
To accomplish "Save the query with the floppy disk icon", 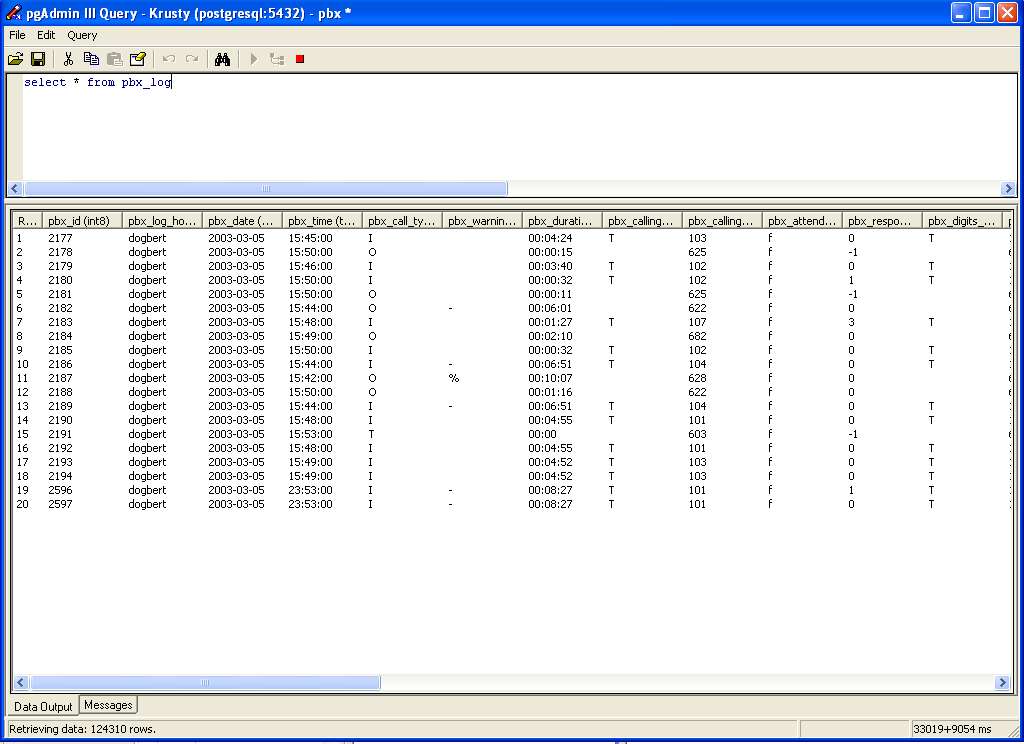I will [x=38, y=59].
